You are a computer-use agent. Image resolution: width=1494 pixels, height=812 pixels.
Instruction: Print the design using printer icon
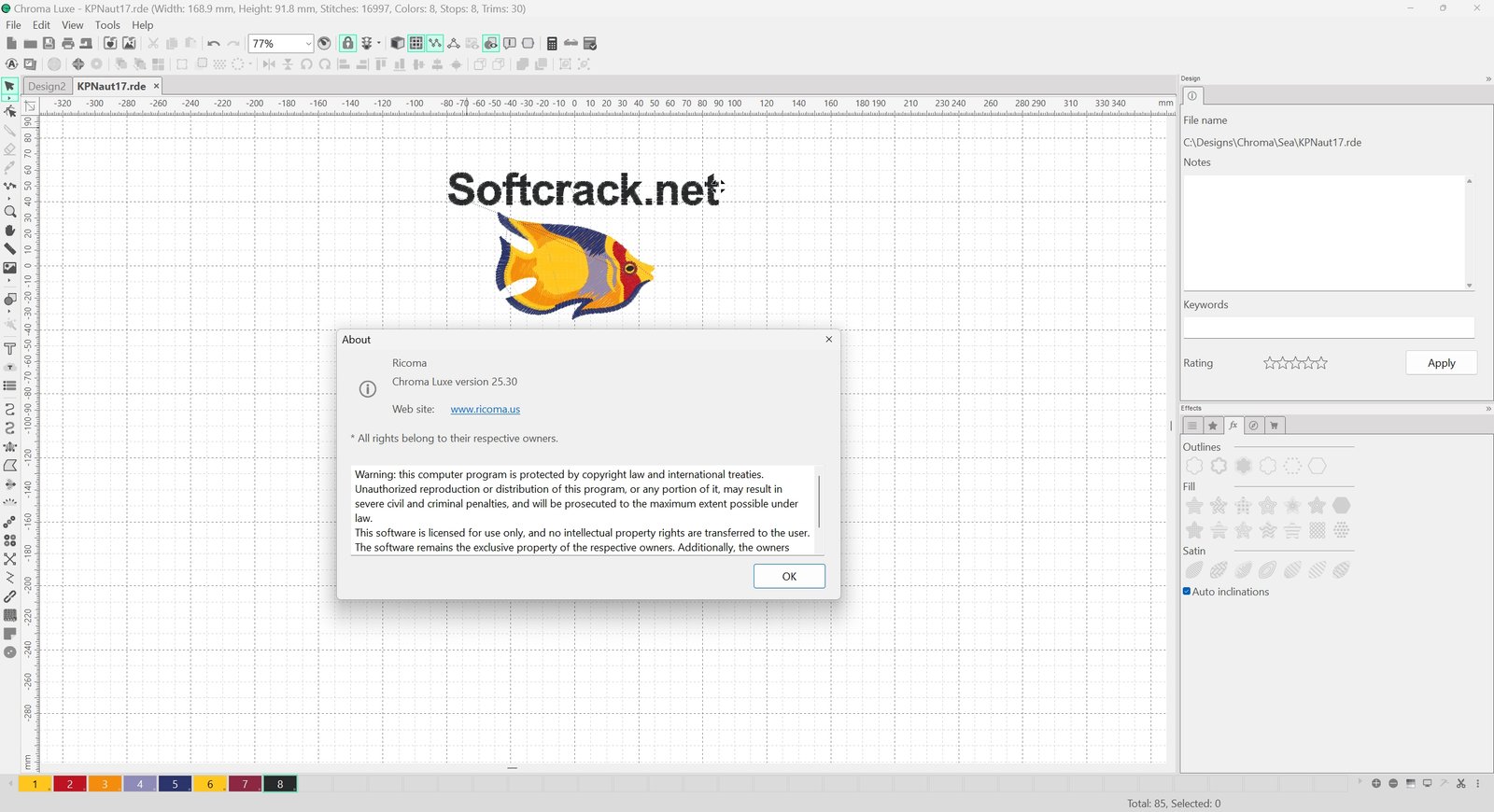(x=67, y=43)
